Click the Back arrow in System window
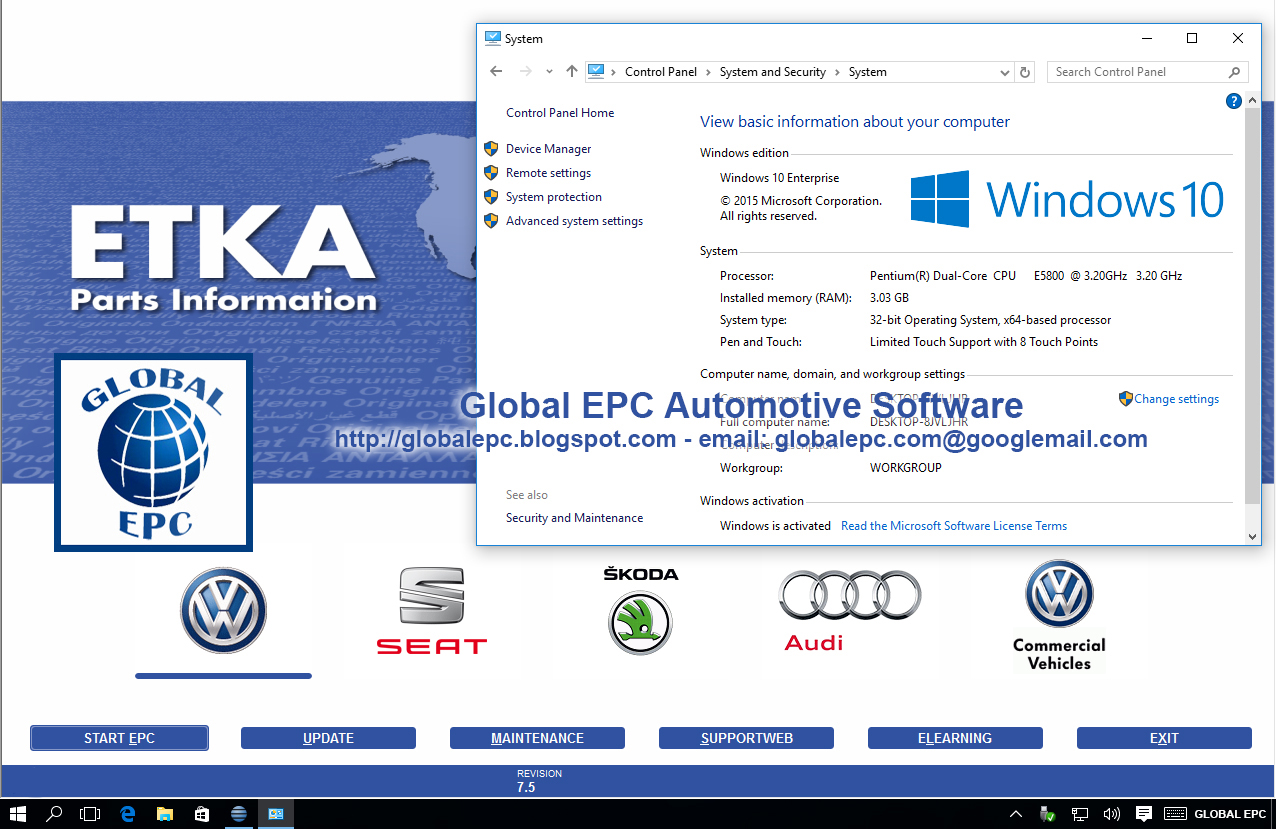The height and width of the screenshot is (829, 1276). (496, 72)
